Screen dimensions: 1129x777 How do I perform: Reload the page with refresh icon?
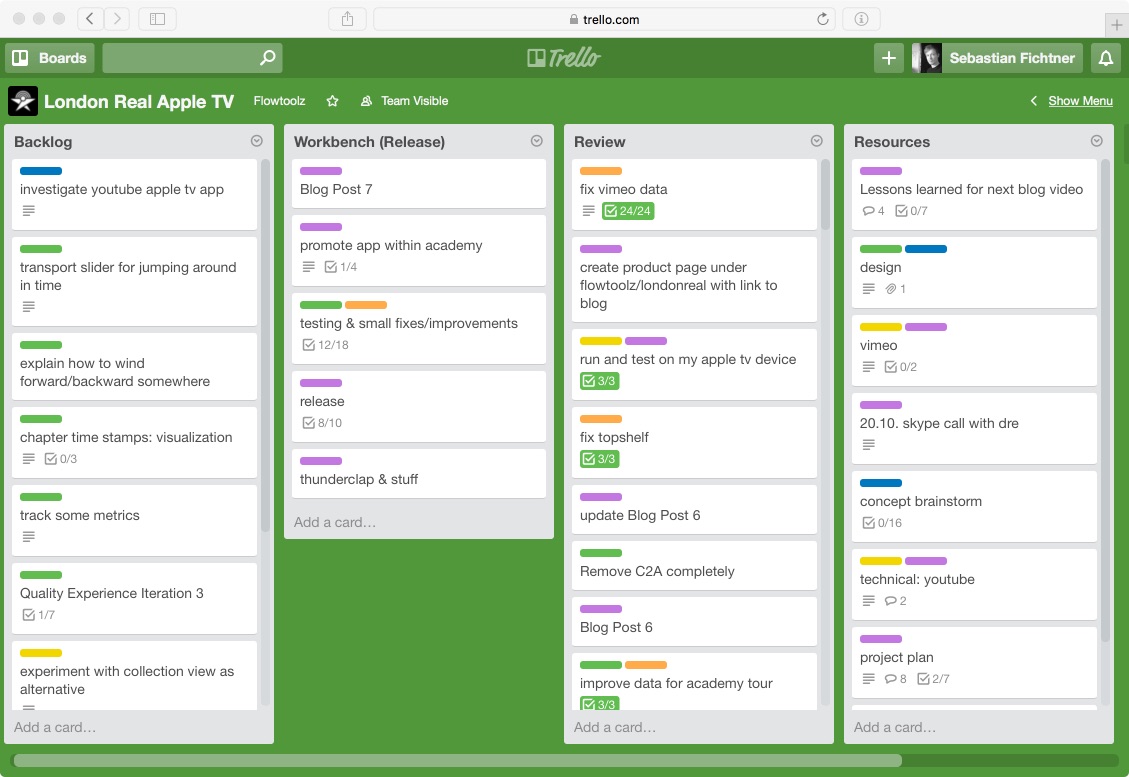pos(822,19)
